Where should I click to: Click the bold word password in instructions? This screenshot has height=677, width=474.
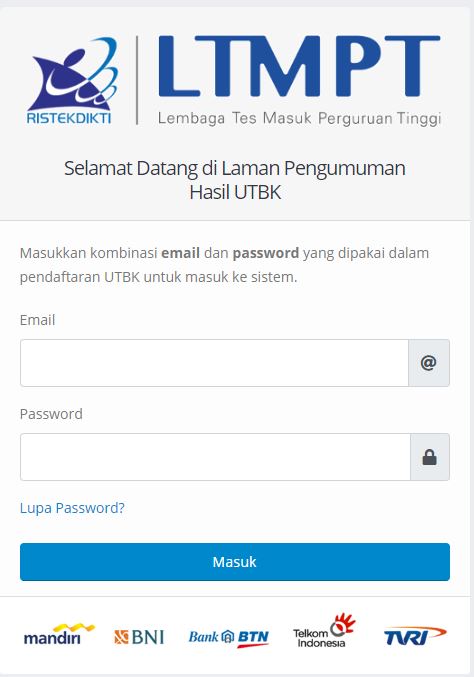266,253
